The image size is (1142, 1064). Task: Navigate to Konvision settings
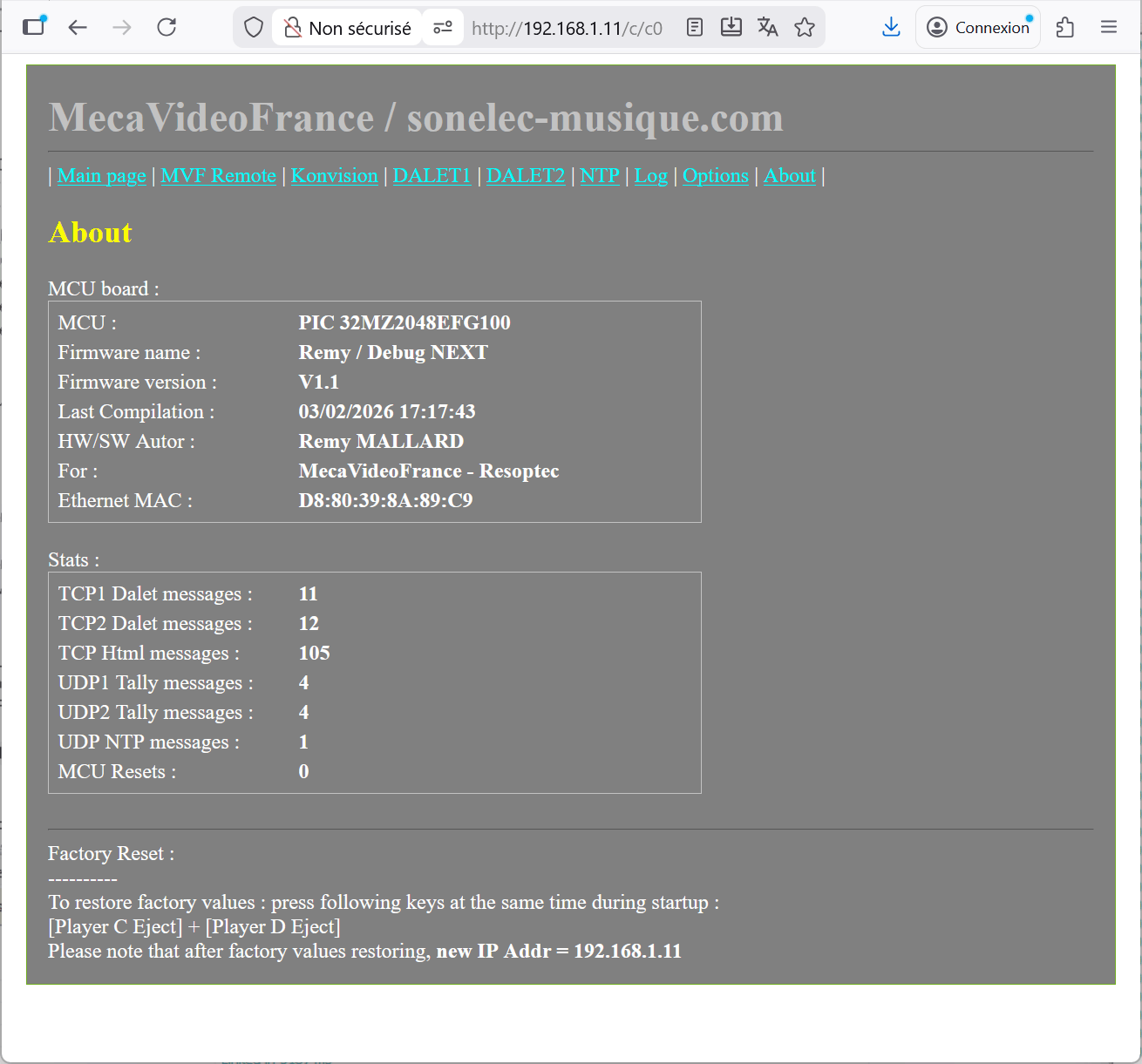coord(334,176)
